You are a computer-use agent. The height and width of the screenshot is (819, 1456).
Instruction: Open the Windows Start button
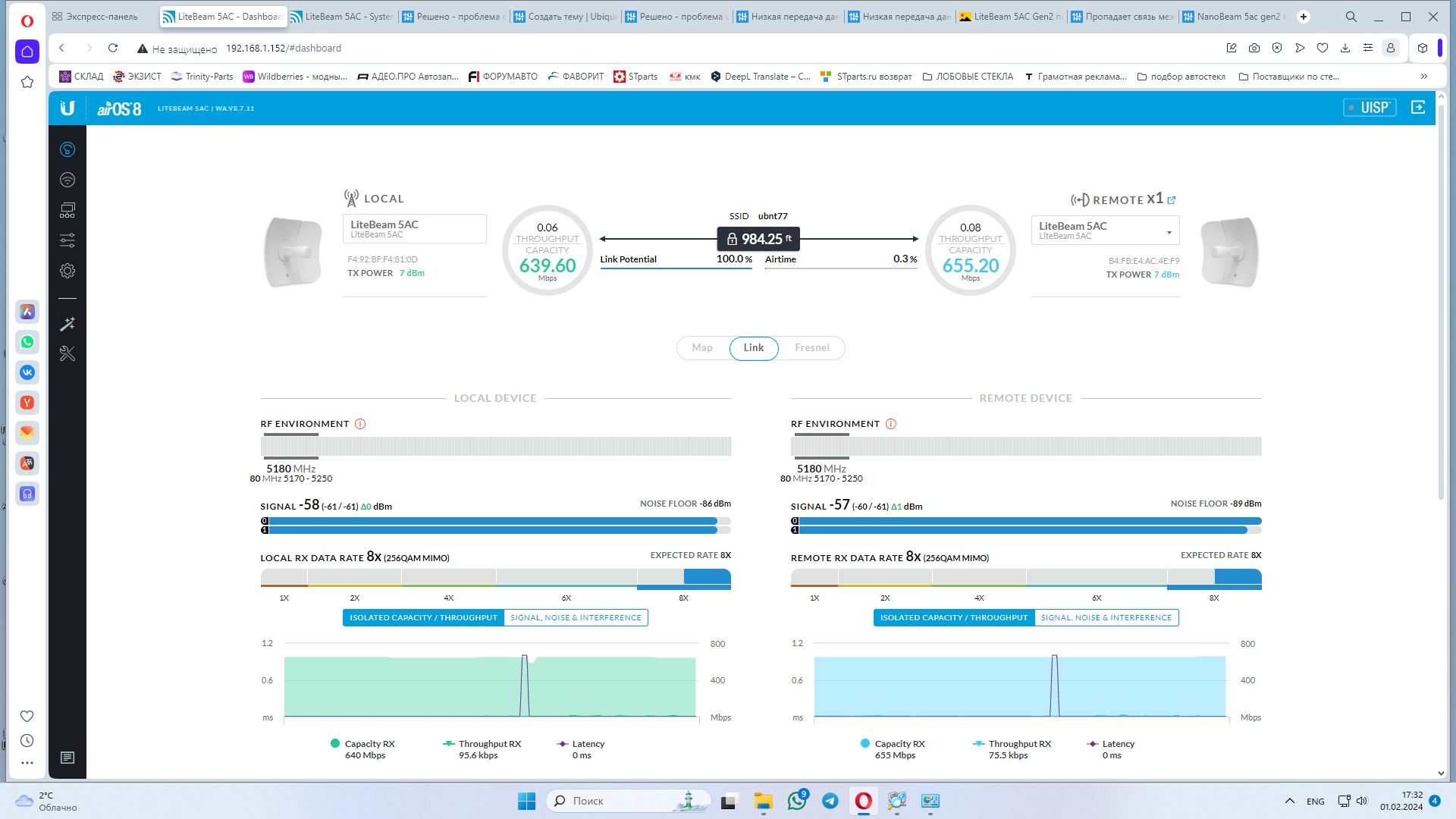[526, 801]
